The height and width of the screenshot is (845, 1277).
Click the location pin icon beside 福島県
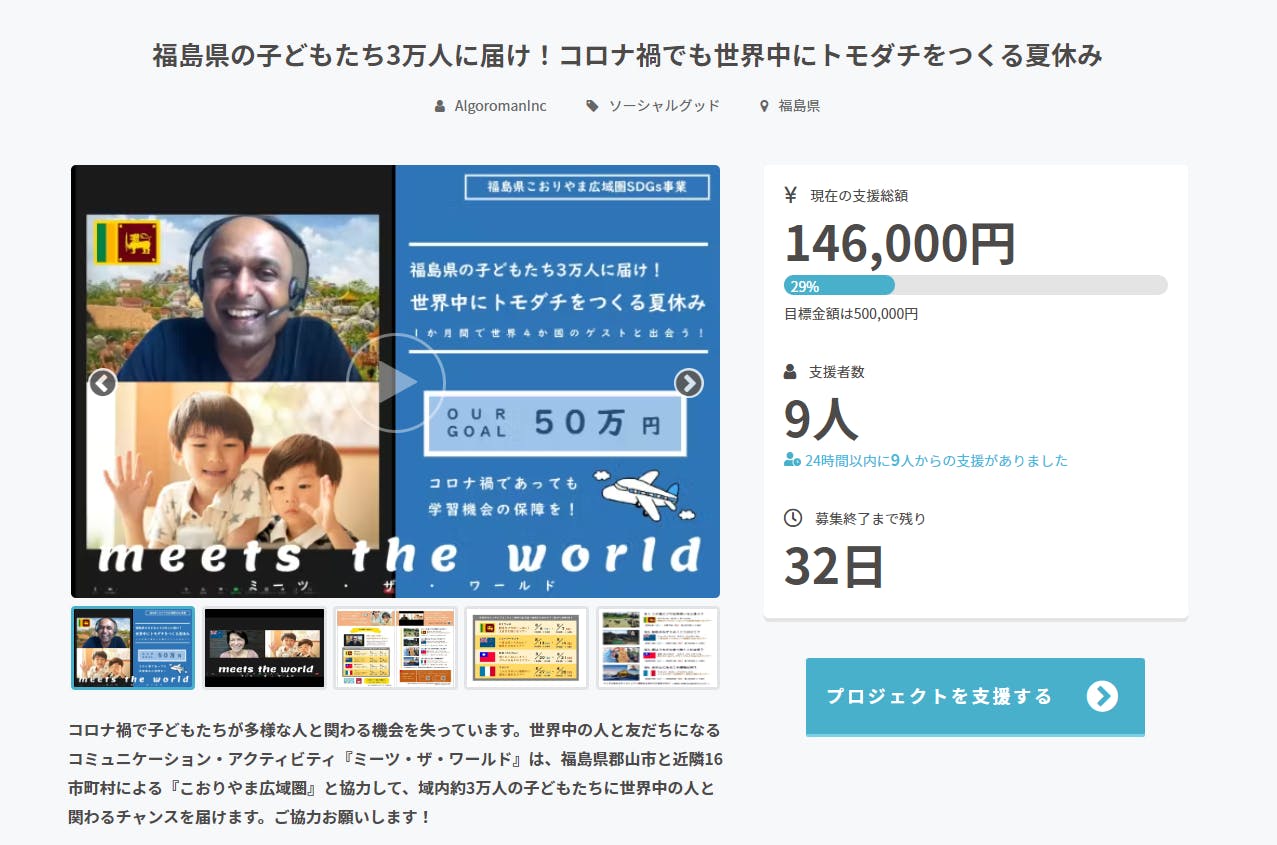(765, 106)
